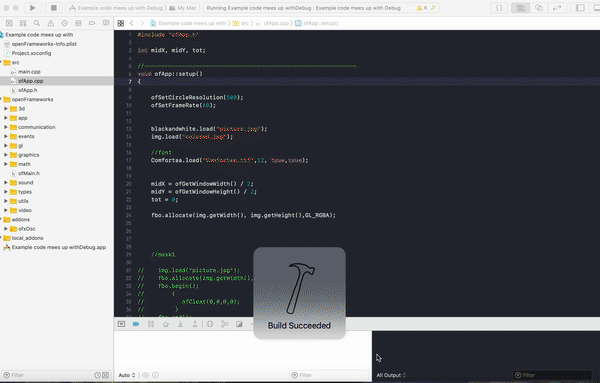Expand the 3d folder
Screen dimensions: 600x383
[x=6, y=109]
